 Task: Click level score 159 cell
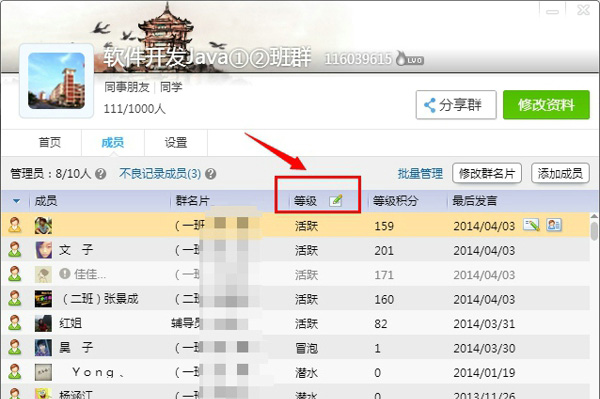tap(384, 226)
